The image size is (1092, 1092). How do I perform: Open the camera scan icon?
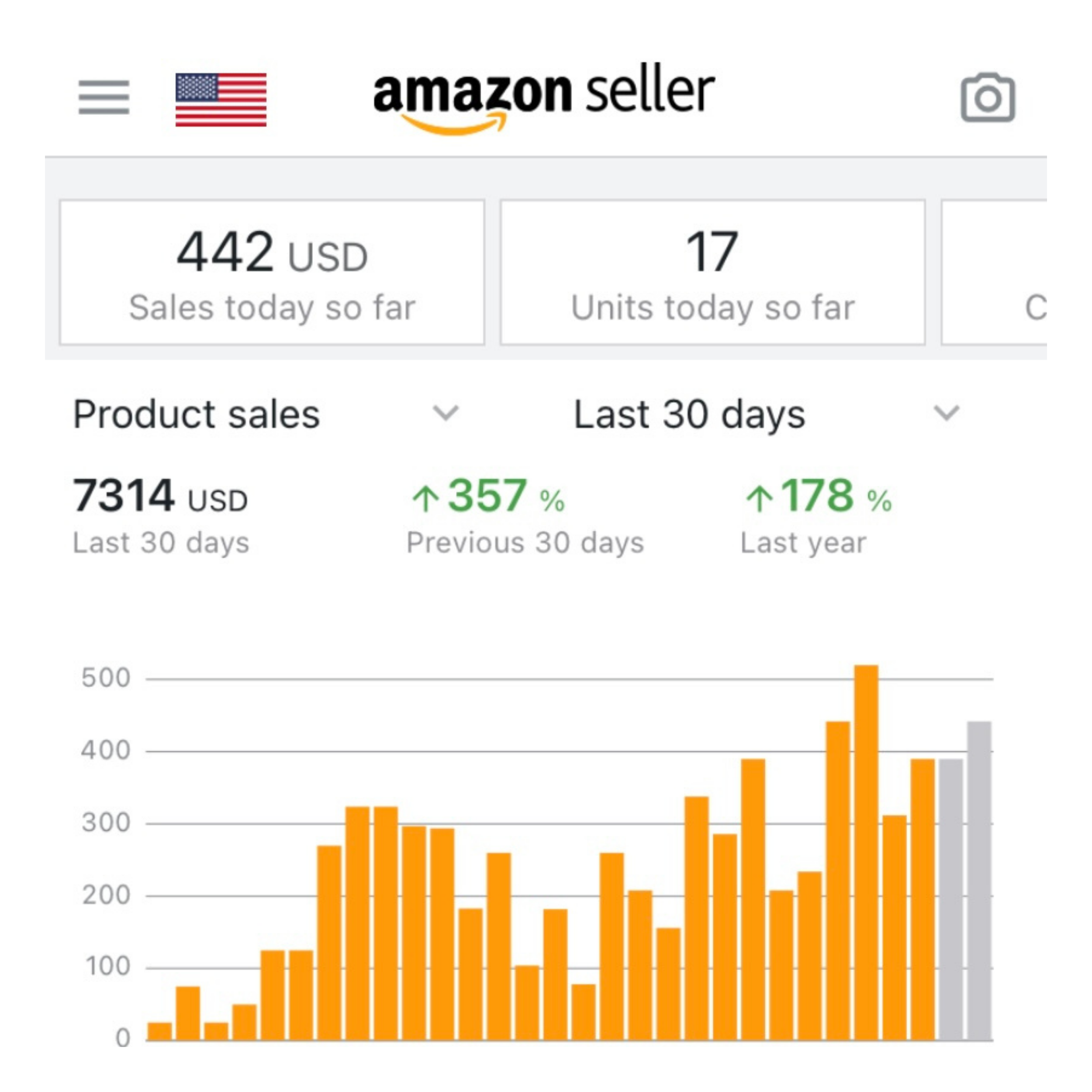click(x=988, y=97)
